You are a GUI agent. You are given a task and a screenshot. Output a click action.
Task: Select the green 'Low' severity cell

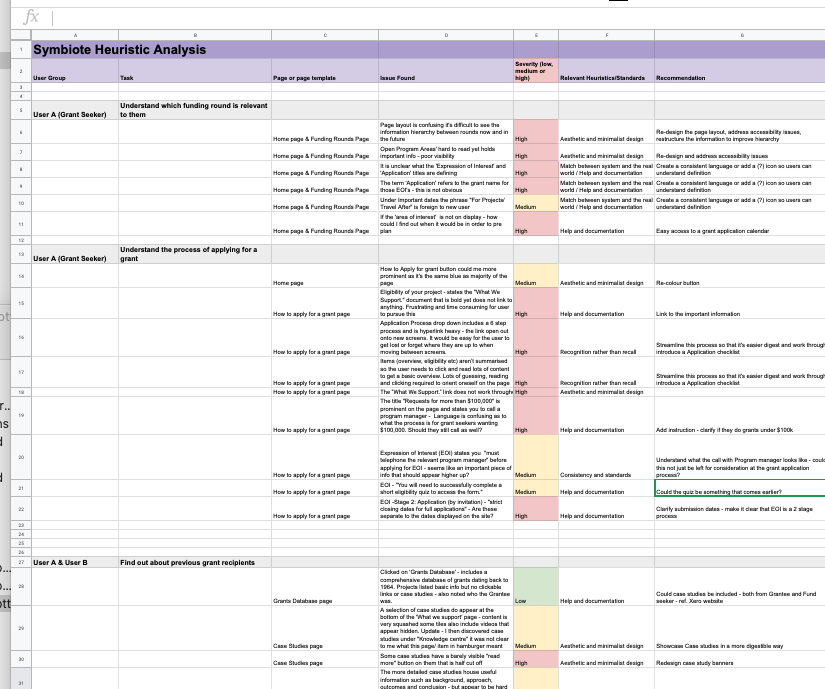pos(536,586)
